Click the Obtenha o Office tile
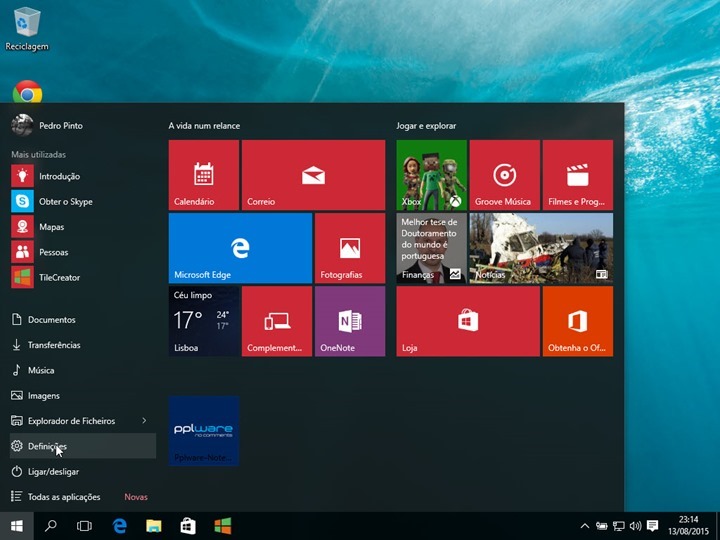The image size is (720, 540). [578, 321]
